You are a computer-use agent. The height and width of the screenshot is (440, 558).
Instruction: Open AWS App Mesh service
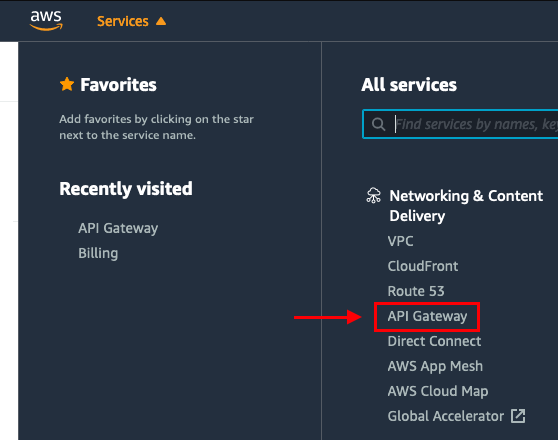[x=435, y=366]
